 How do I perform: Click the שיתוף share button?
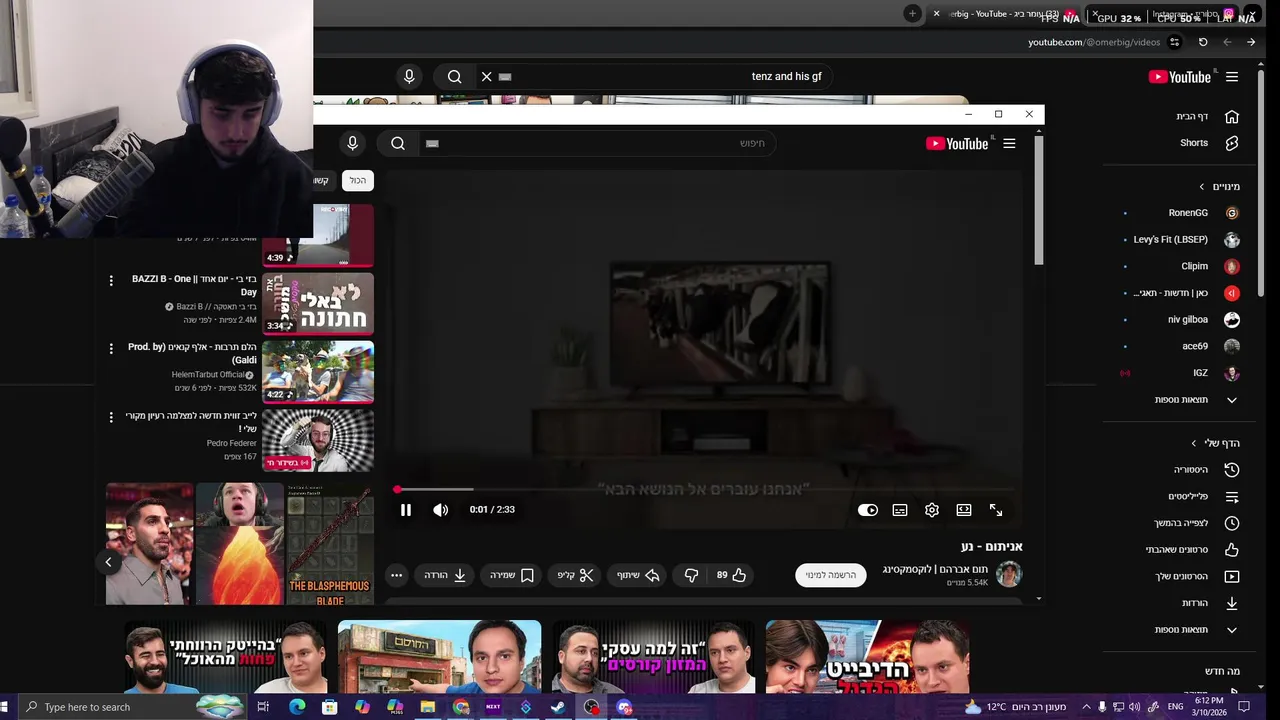point(638,575)
